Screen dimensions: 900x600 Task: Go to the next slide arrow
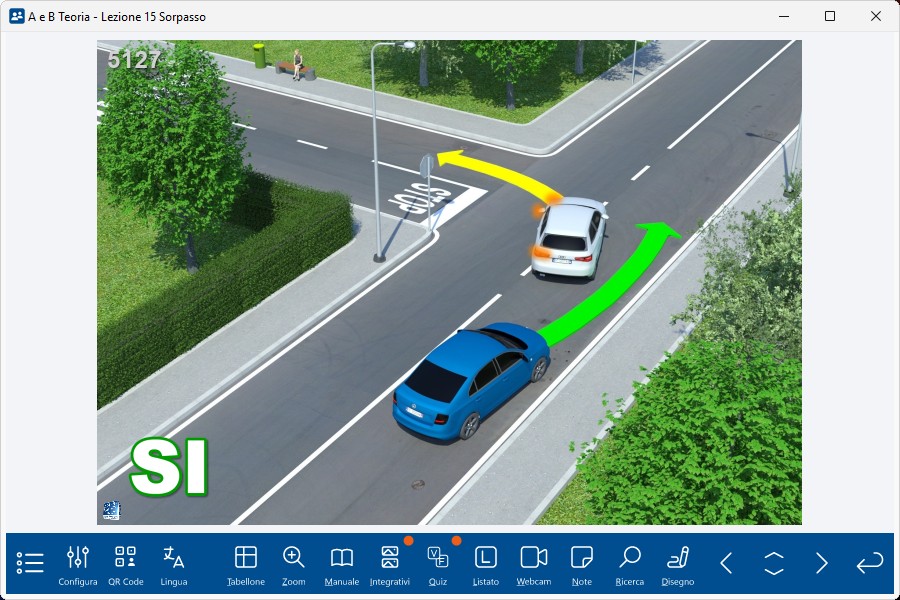(822, 563)
